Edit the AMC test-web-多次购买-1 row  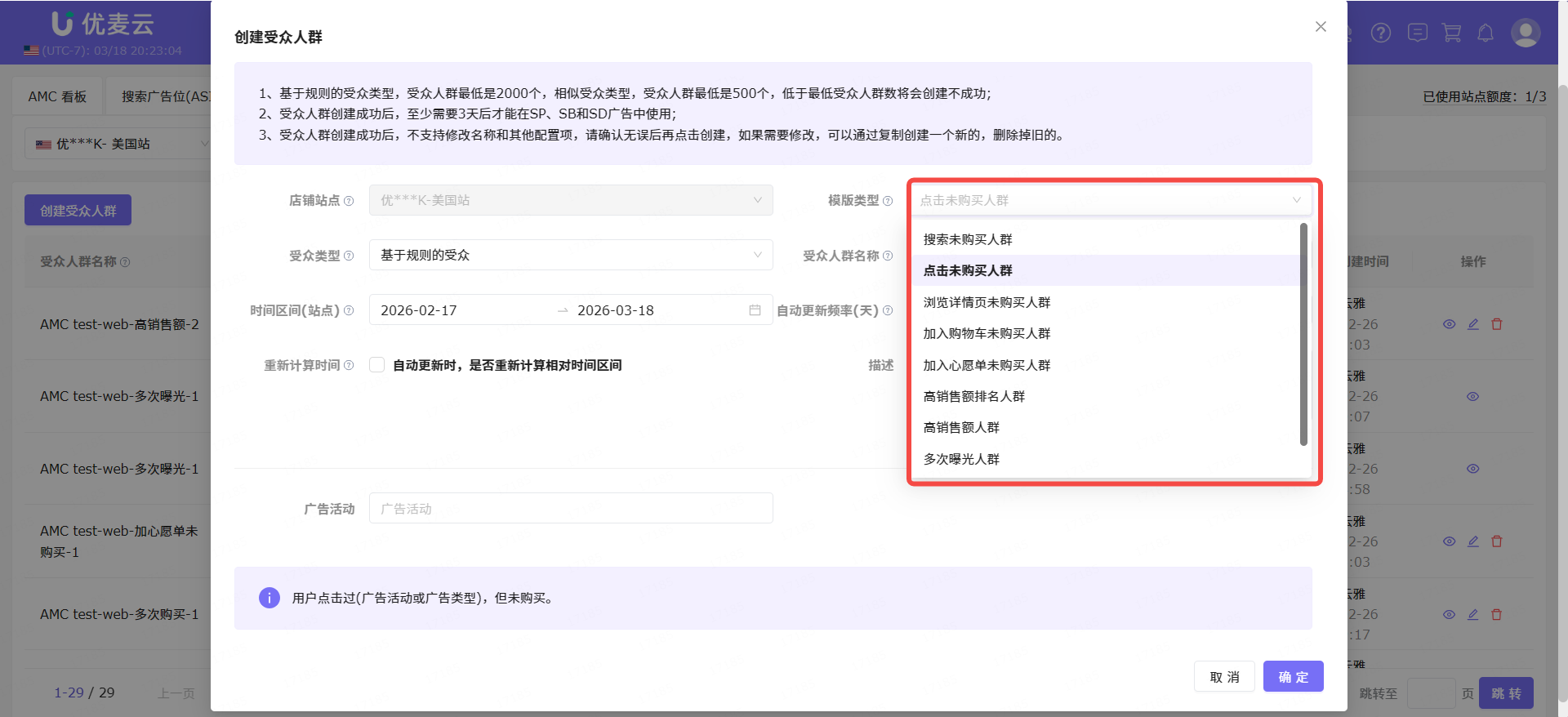click(x=1473, y=615)
